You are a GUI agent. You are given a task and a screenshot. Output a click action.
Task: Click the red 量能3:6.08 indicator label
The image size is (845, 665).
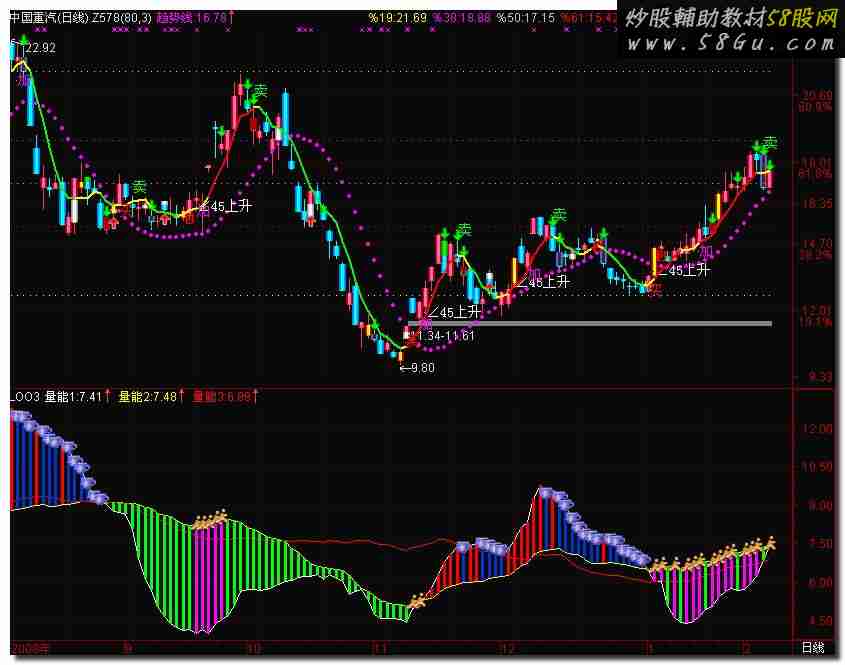221,398
